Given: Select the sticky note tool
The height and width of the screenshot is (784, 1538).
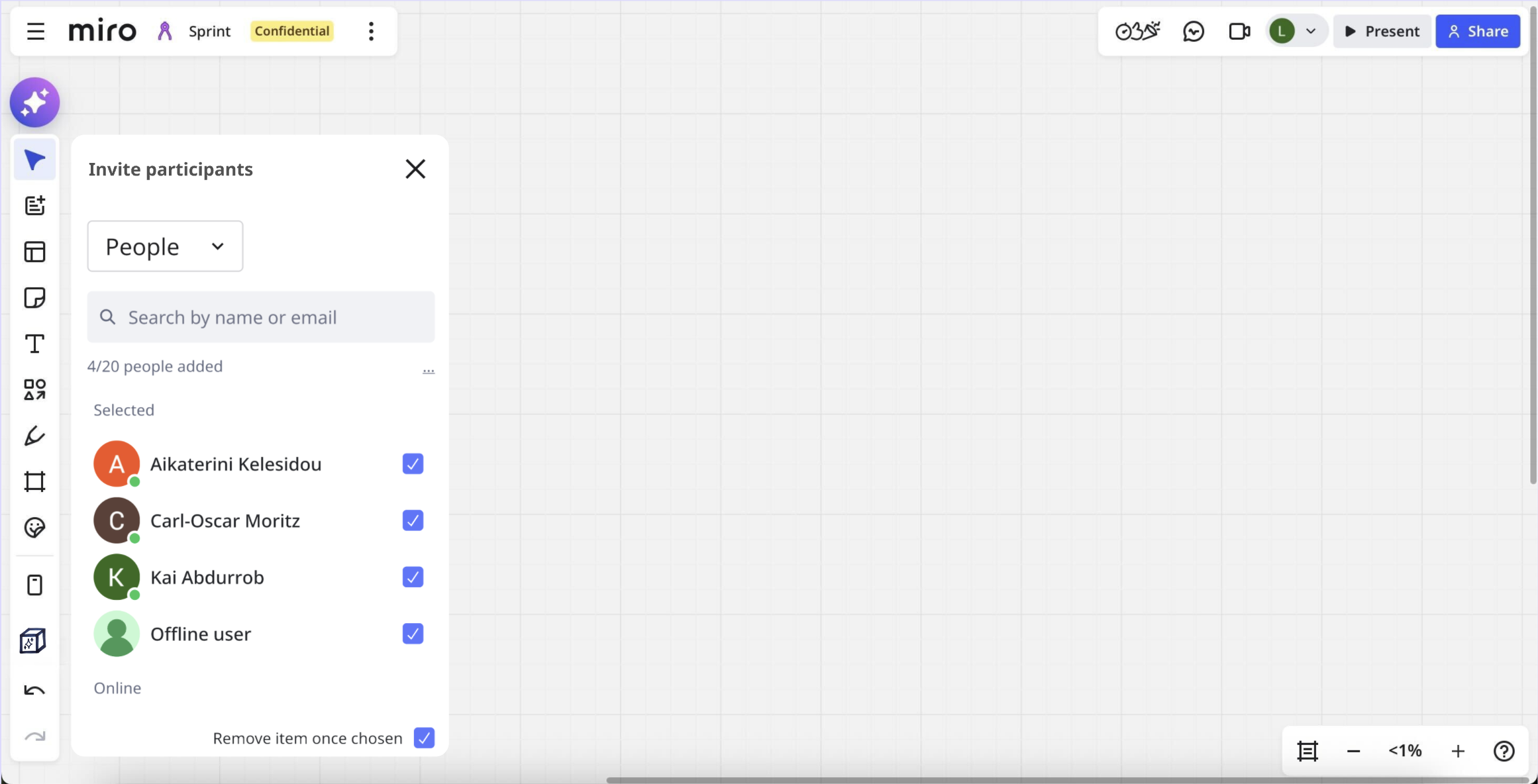Looking at the screenshot, I should pos(35,298).
